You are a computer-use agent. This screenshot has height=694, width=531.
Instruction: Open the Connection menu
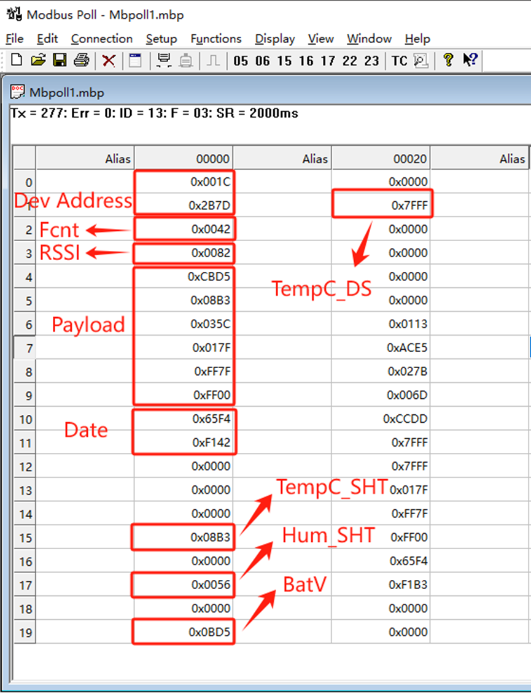click(x=102, y=39)
